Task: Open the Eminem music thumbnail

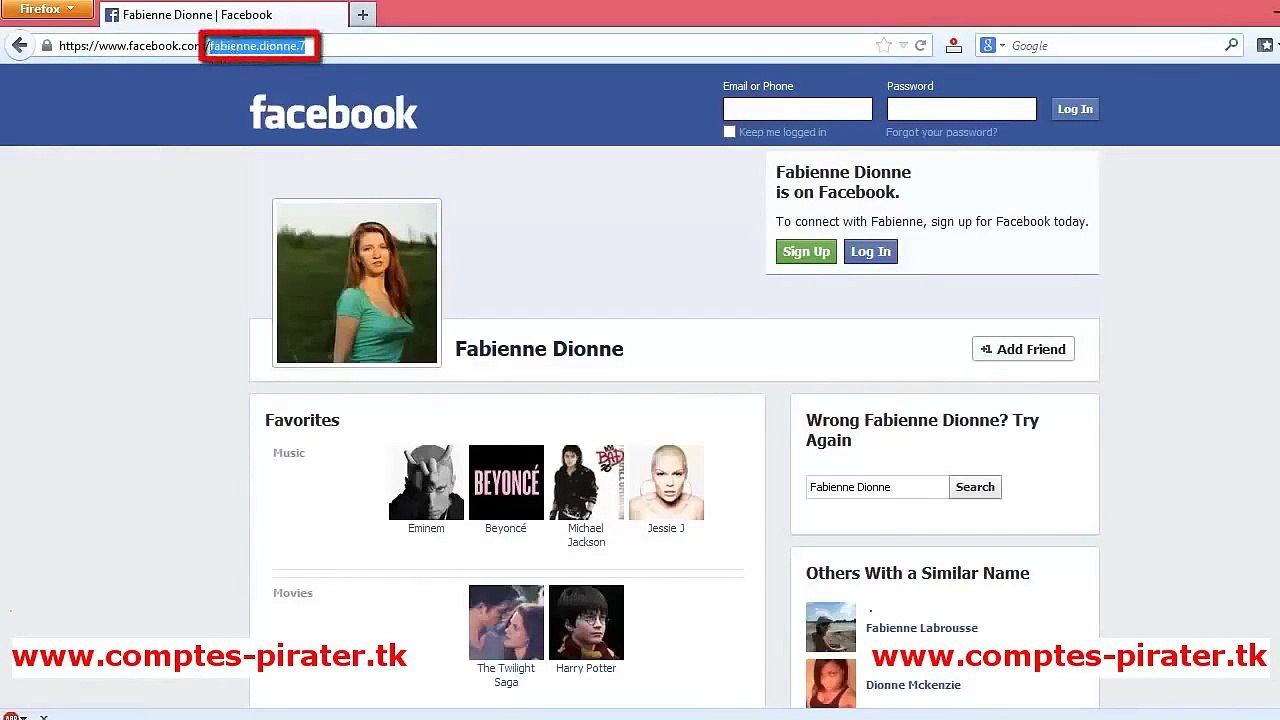Action: pos(426,483)
